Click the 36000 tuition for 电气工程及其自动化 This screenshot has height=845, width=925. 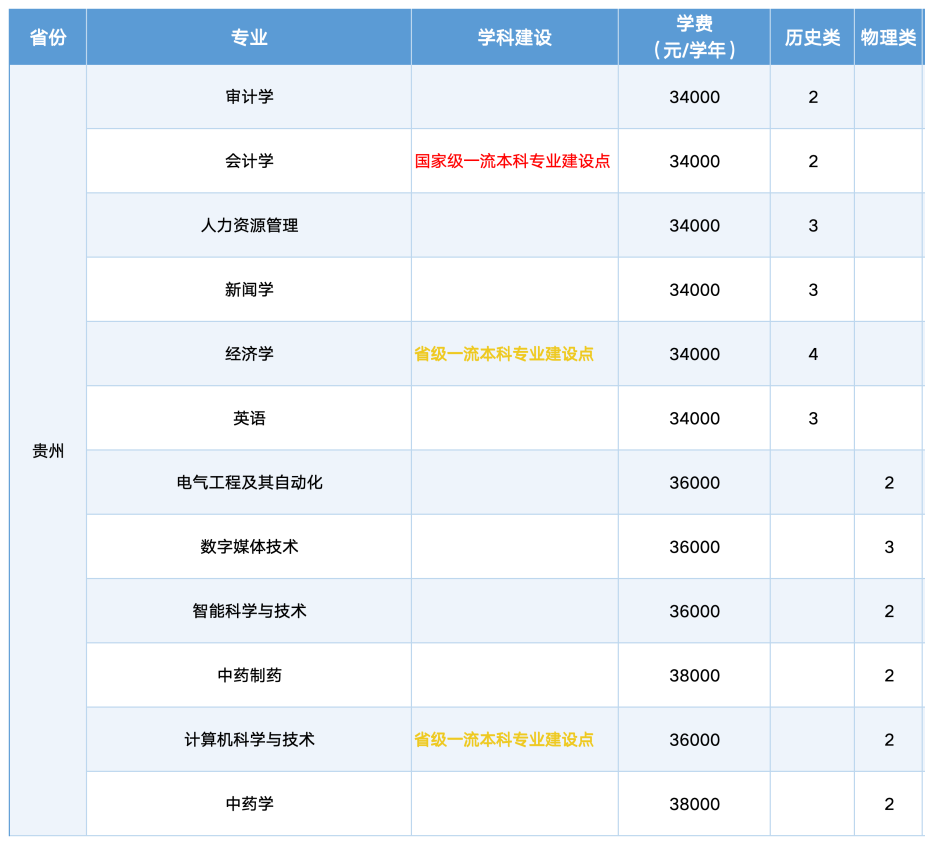[694, 483]
